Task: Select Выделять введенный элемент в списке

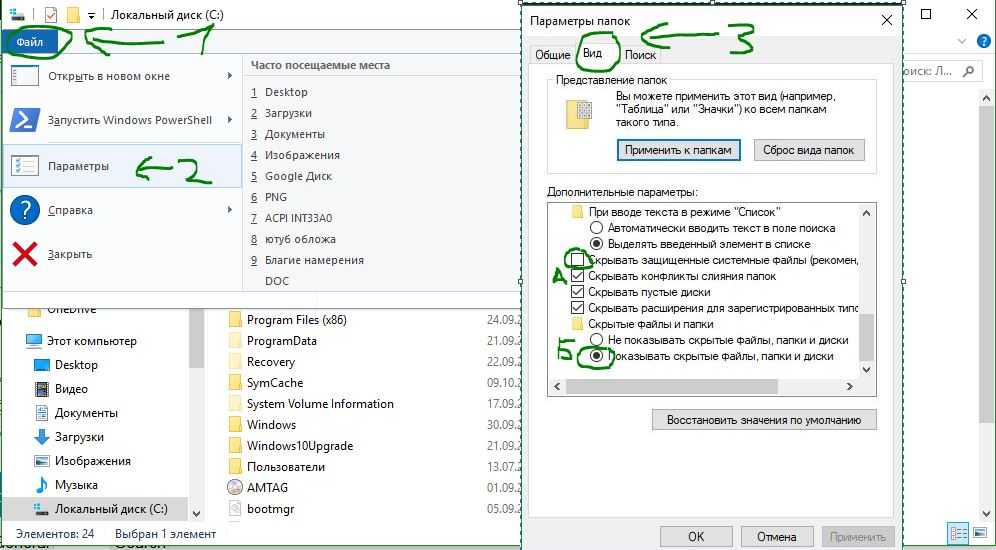Action: pyautogui.click(x=596, y=243)
